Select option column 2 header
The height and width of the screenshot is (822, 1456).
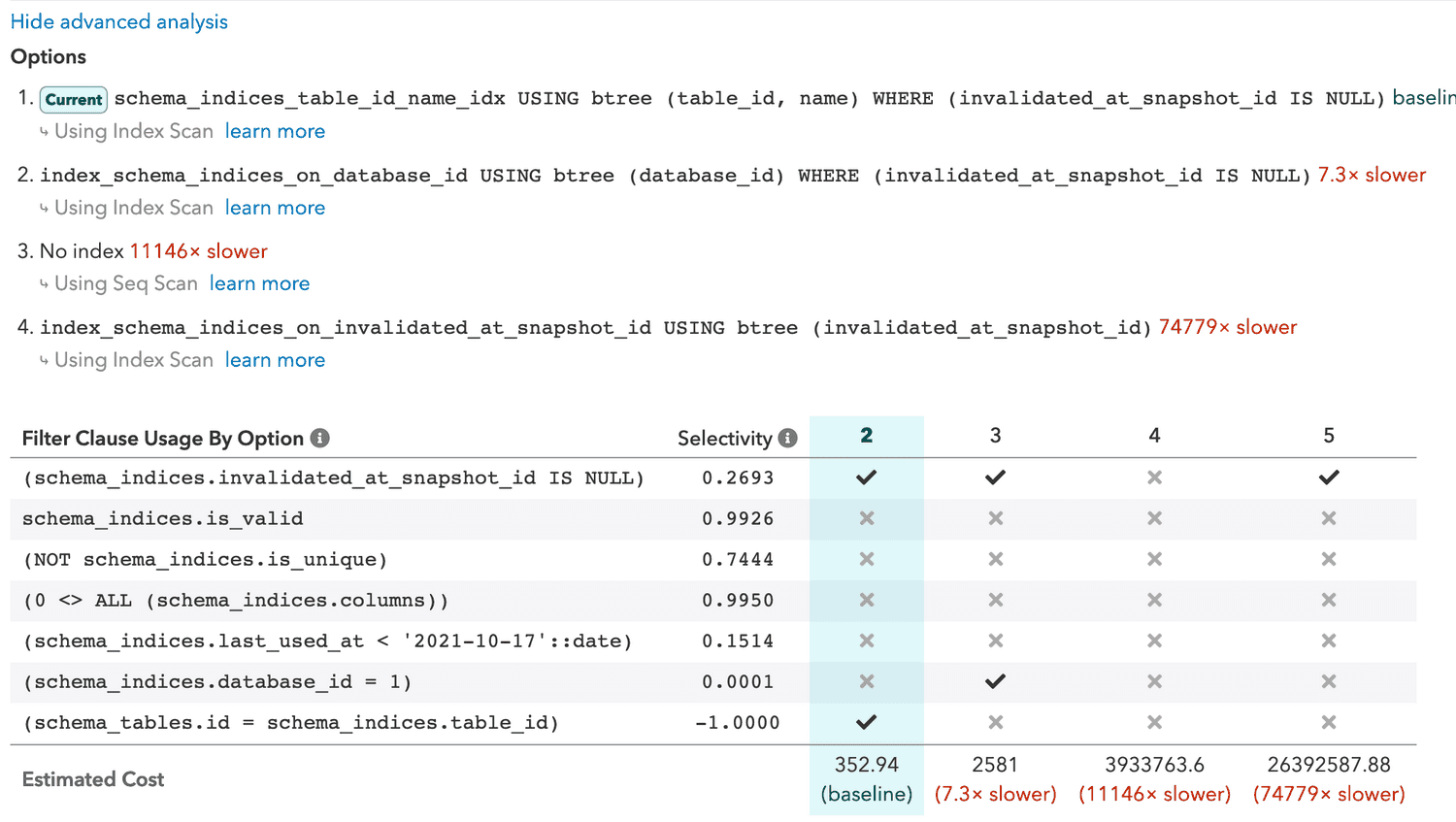(866, 436)
